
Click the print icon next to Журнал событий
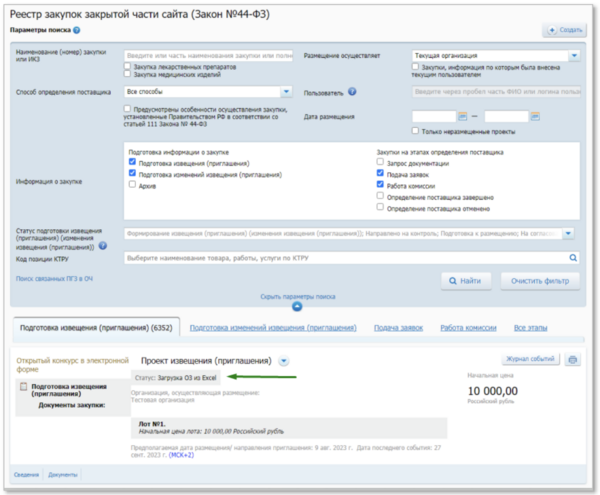pos(573,360)
